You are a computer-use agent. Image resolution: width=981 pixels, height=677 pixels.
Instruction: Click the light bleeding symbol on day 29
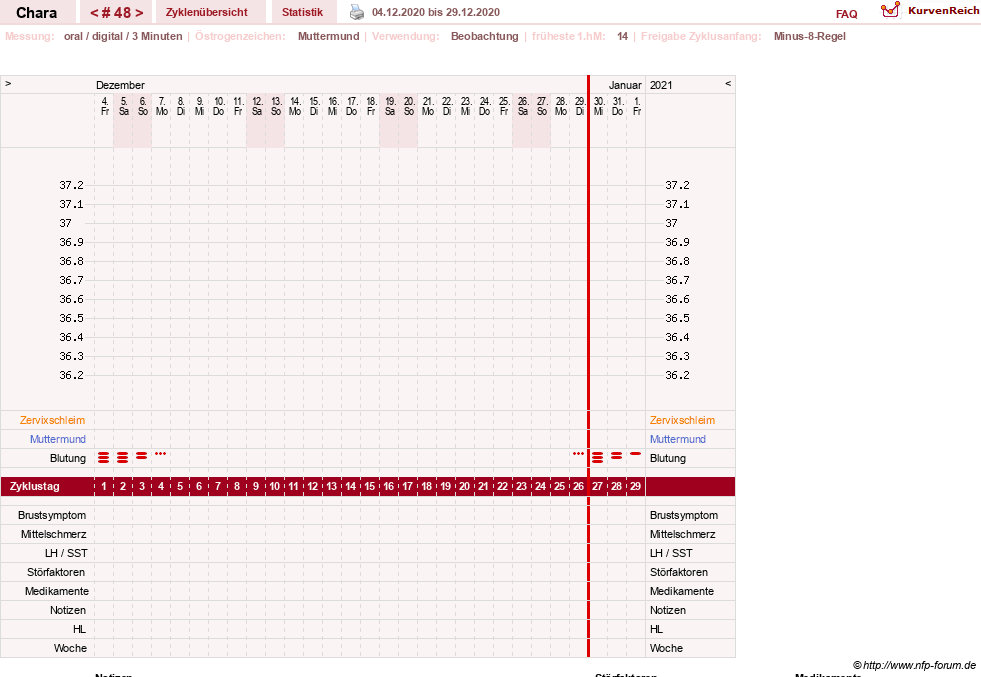[636, 454]
